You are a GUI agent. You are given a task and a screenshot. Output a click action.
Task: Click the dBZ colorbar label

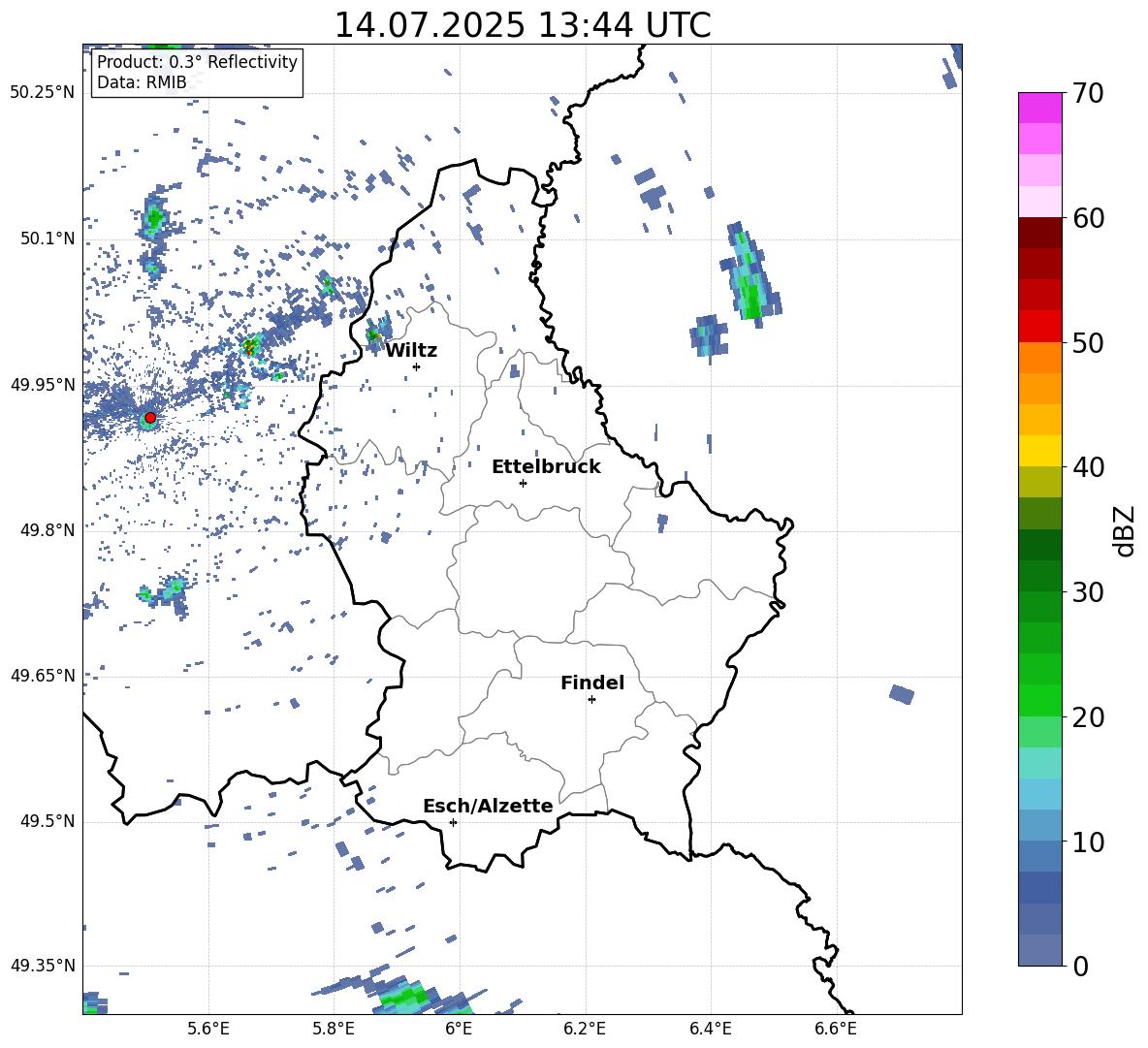coord(1126,530)
